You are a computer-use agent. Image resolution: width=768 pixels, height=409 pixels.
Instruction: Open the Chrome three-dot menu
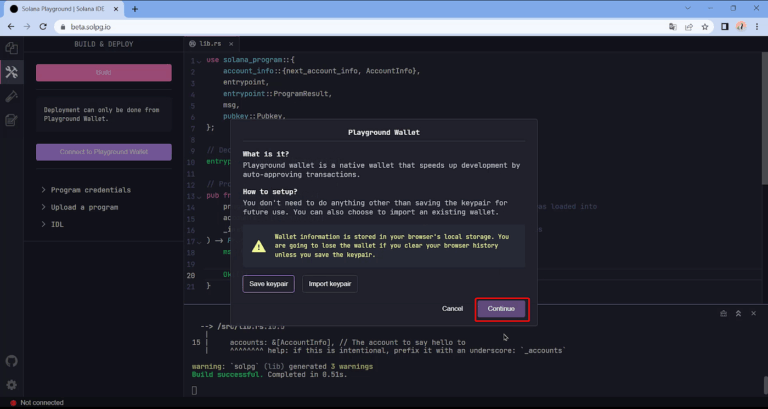coord(757,27)
